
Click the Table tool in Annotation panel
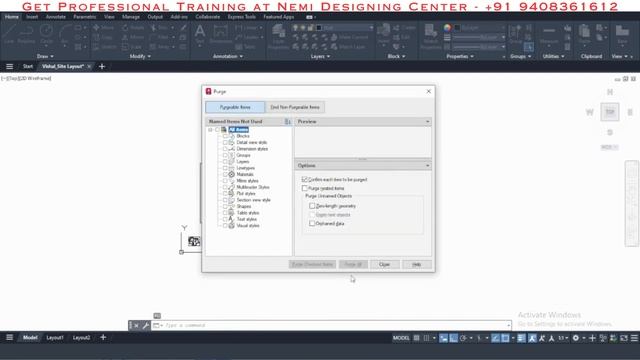[x=246, y=47]
